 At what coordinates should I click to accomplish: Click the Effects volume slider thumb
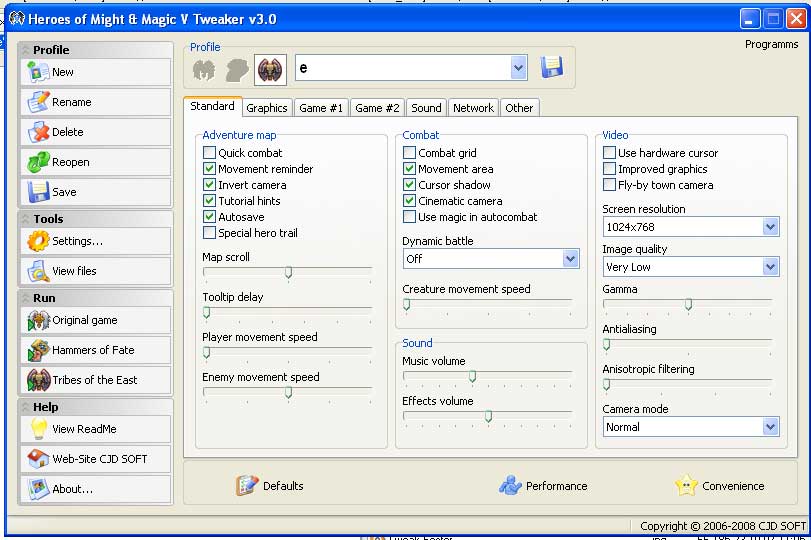click(x=488, y=416)
